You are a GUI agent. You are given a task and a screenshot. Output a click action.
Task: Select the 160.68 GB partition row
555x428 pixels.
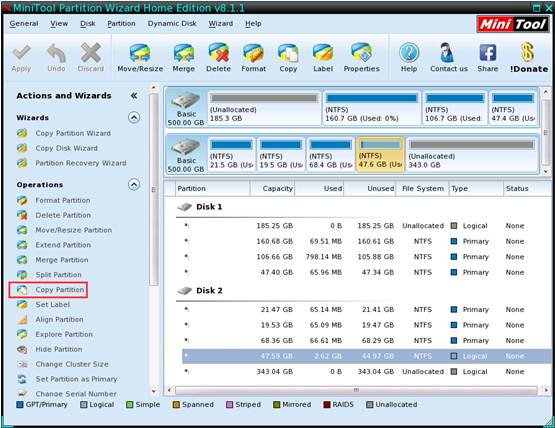tap(357, 241)
